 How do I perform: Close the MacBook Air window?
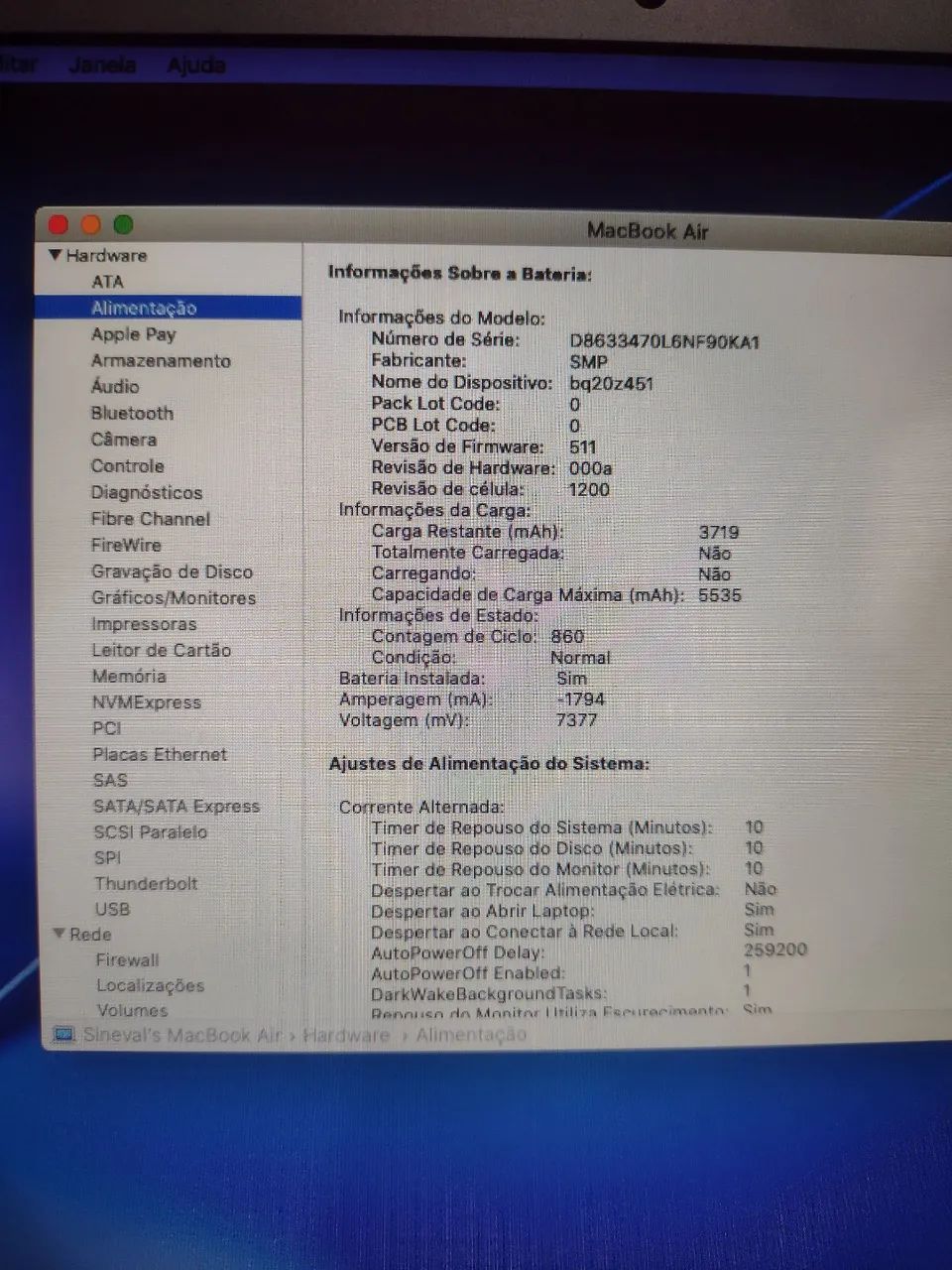point(59,225)
